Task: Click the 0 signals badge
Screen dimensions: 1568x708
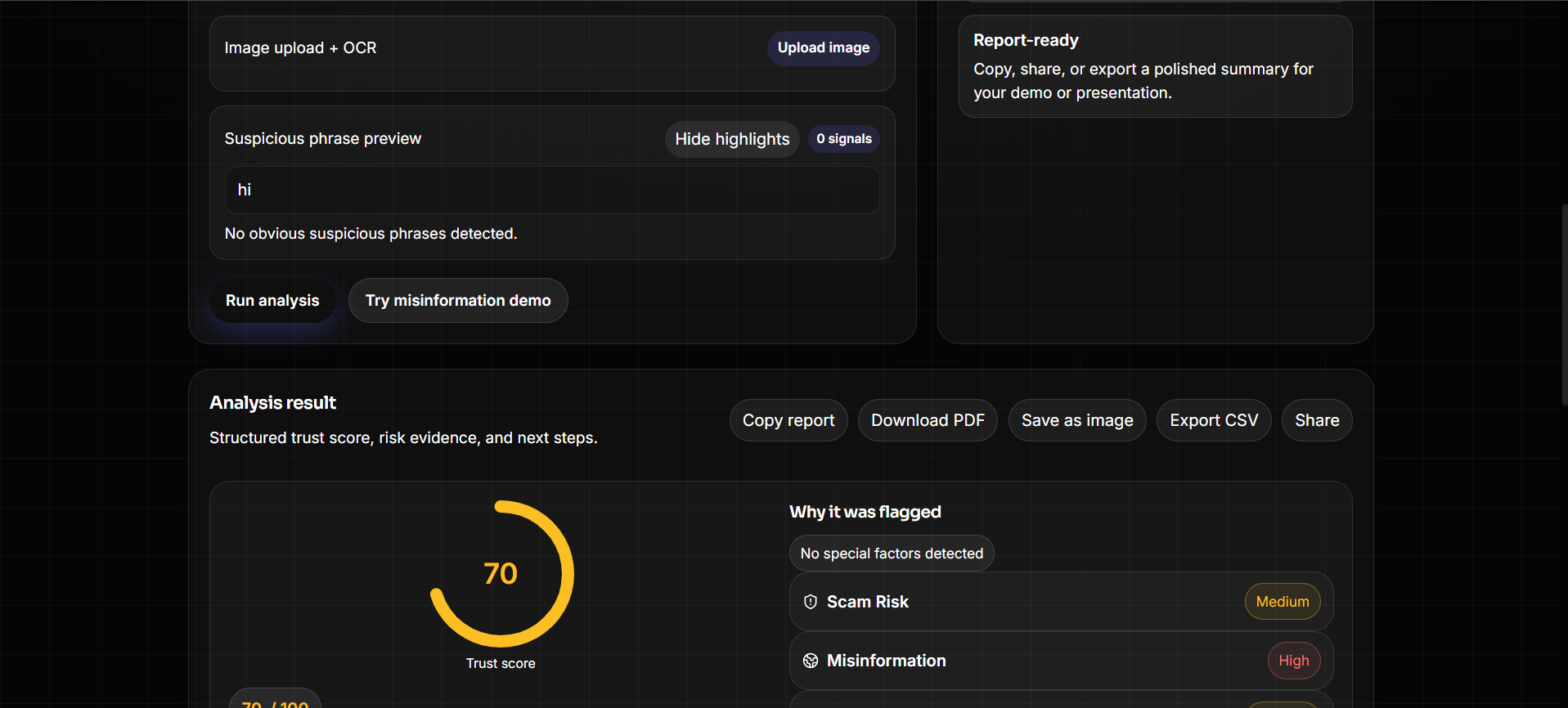Action: pos(844,139)
